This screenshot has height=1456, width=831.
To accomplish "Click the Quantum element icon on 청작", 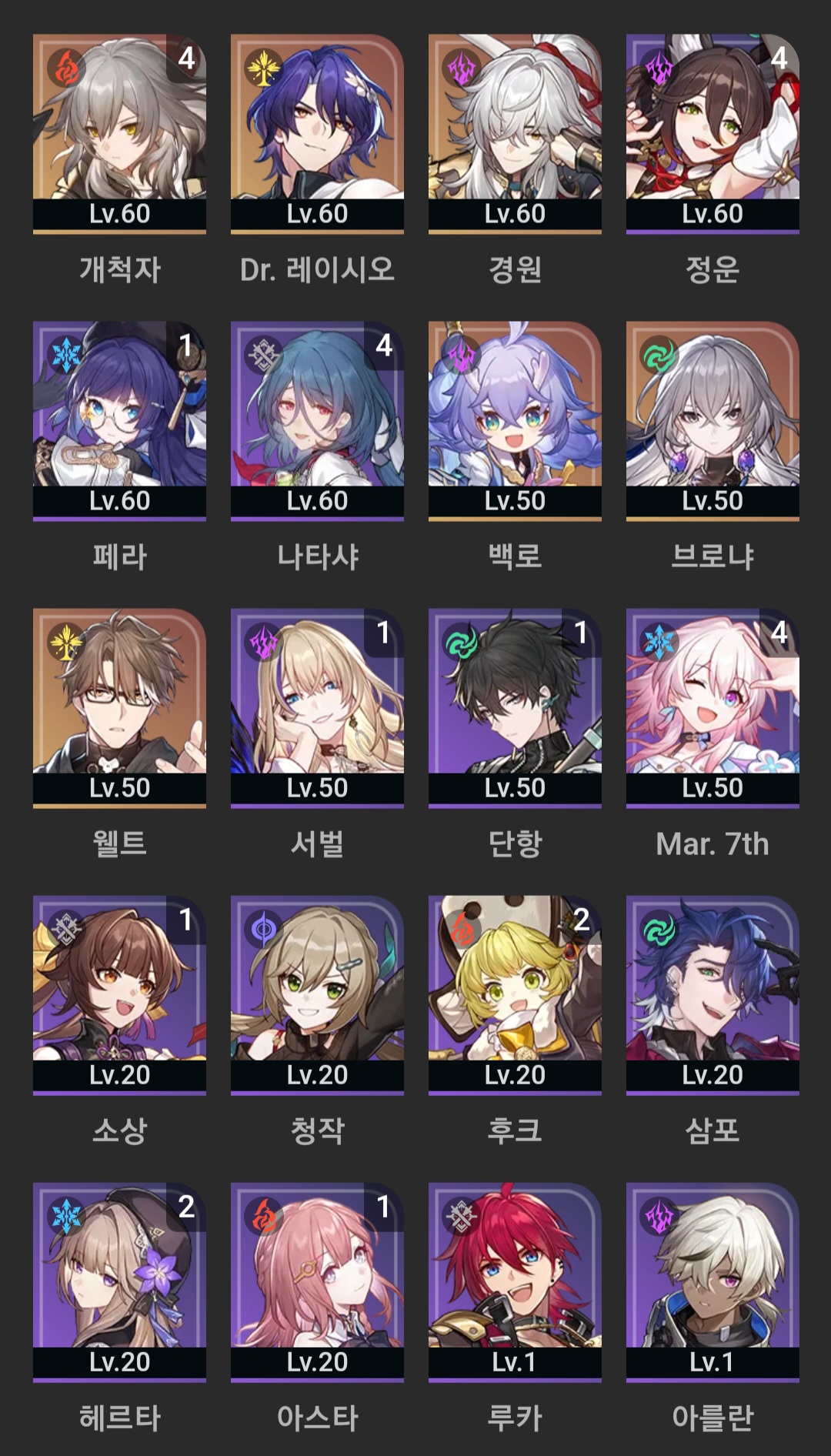I will [264, 929].
